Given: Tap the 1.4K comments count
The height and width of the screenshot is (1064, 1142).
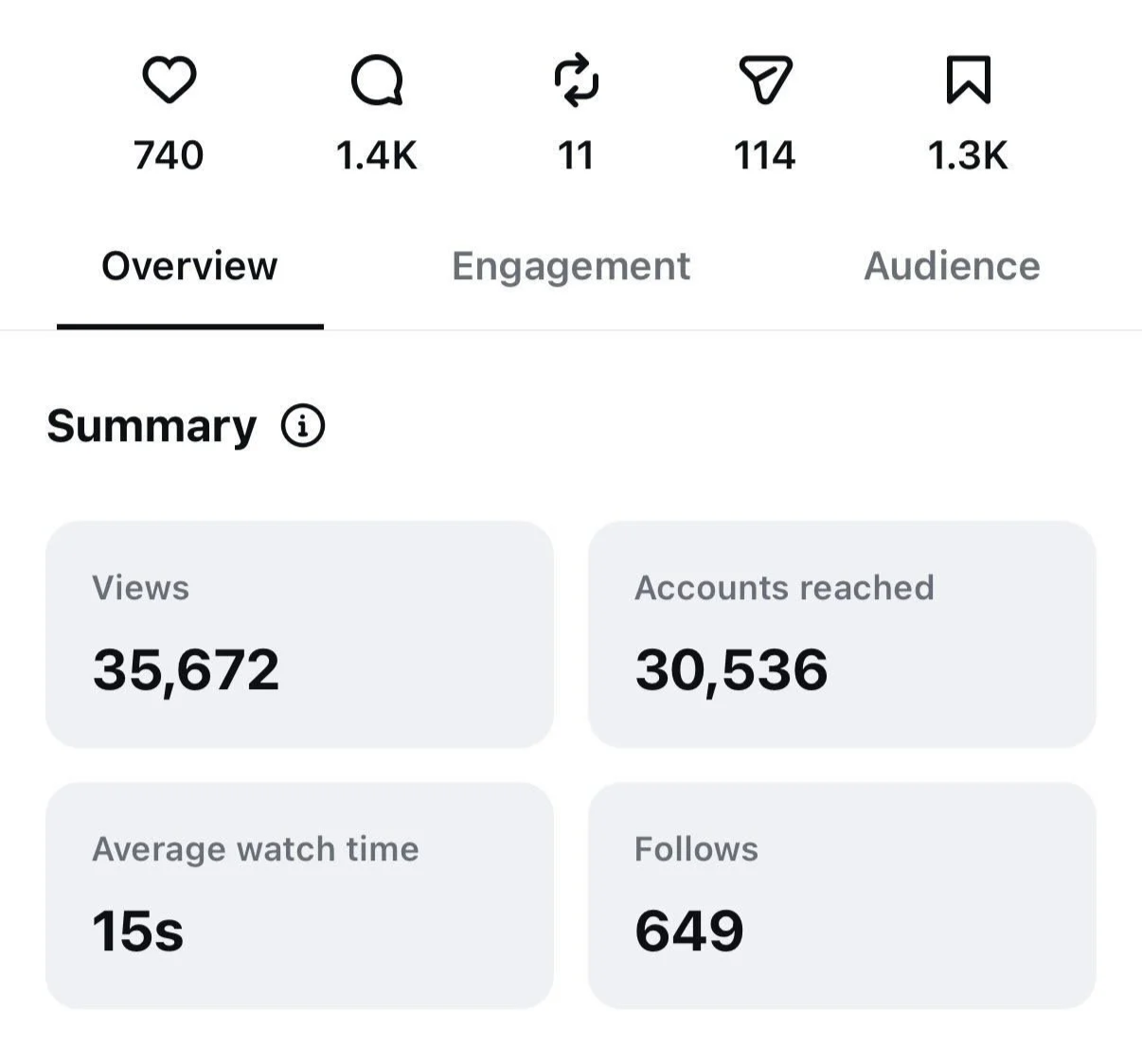Looking at the screenshot, I should (x=377, y=155).
